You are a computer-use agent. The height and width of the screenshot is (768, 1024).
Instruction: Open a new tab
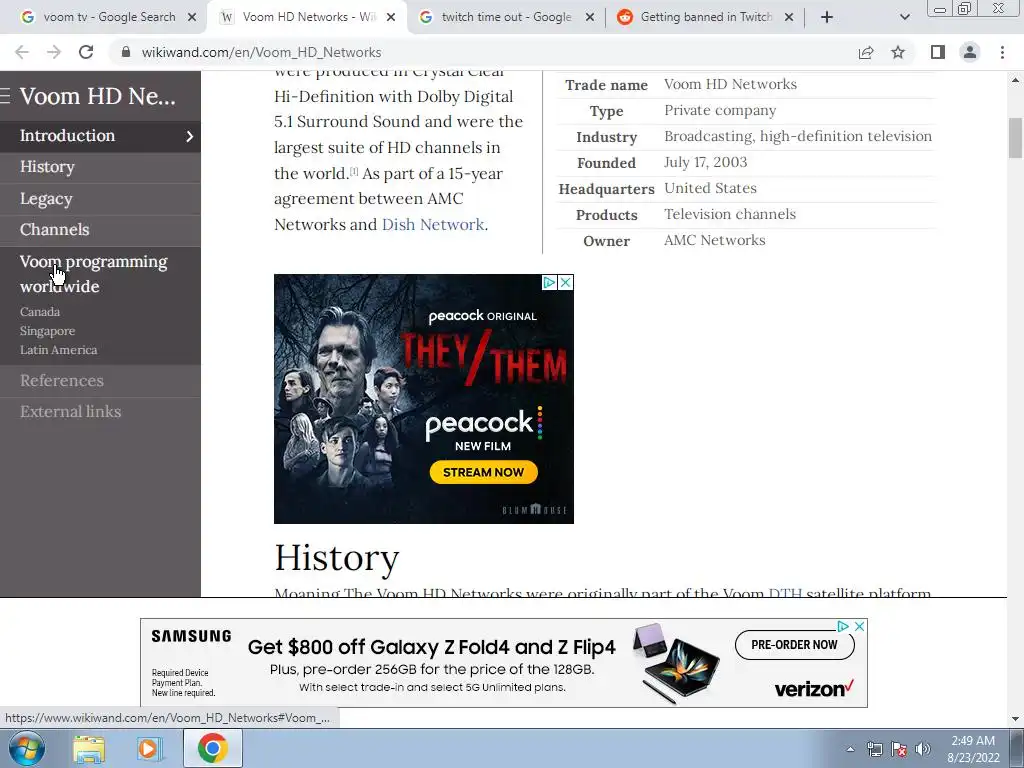click(827, 17)
